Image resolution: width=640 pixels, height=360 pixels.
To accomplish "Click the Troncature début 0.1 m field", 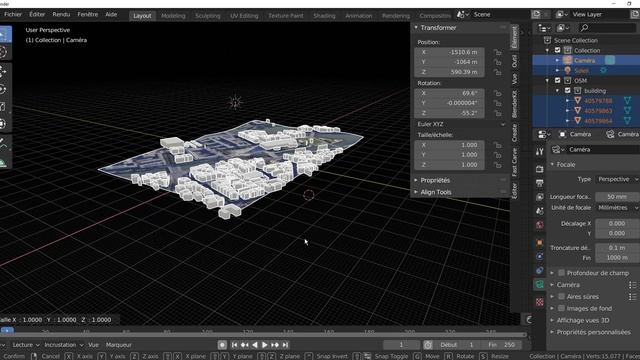I will (x=617, y=248).
